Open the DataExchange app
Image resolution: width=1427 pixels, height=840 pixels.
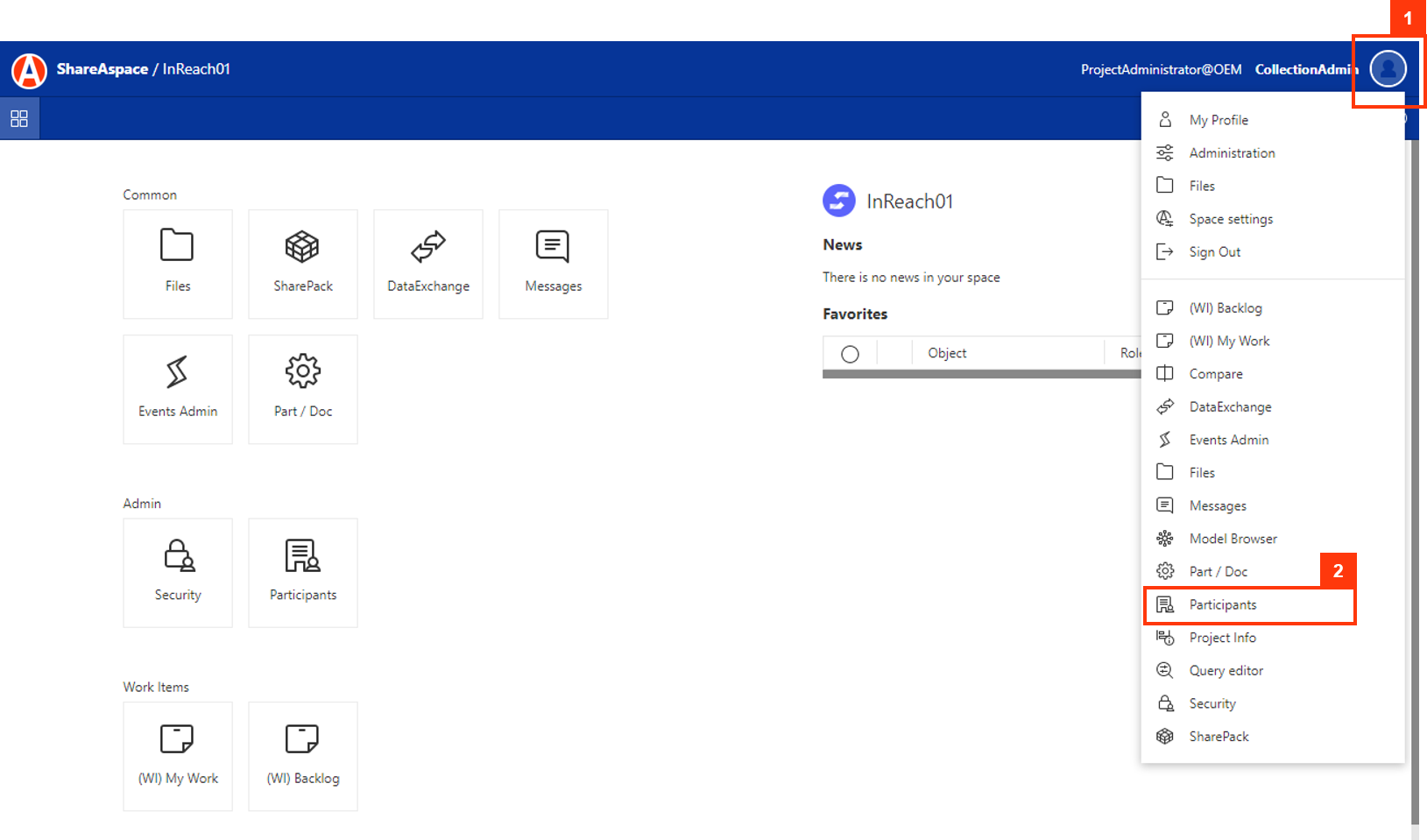[427, 263]
